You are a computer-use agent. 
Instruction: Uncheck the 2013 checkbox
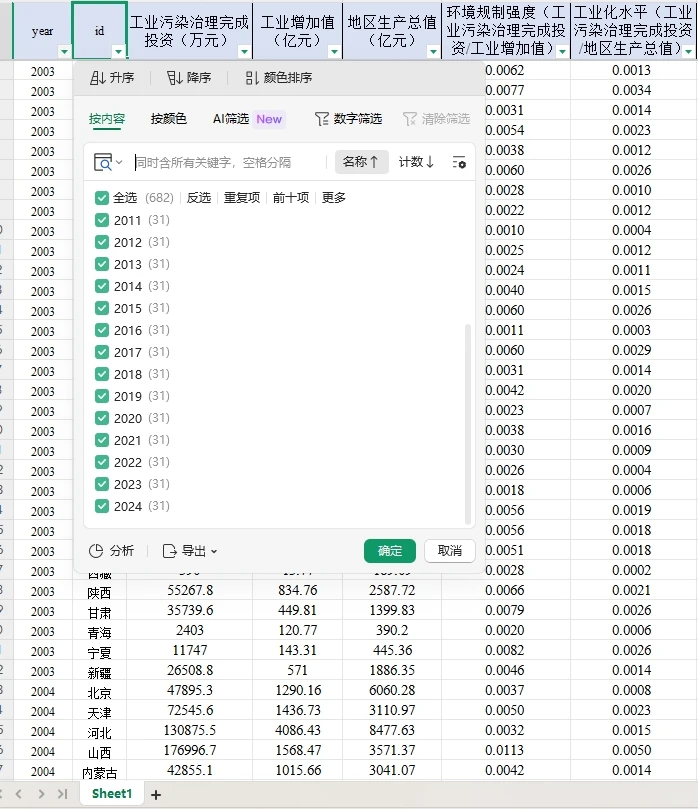[102, 264]
